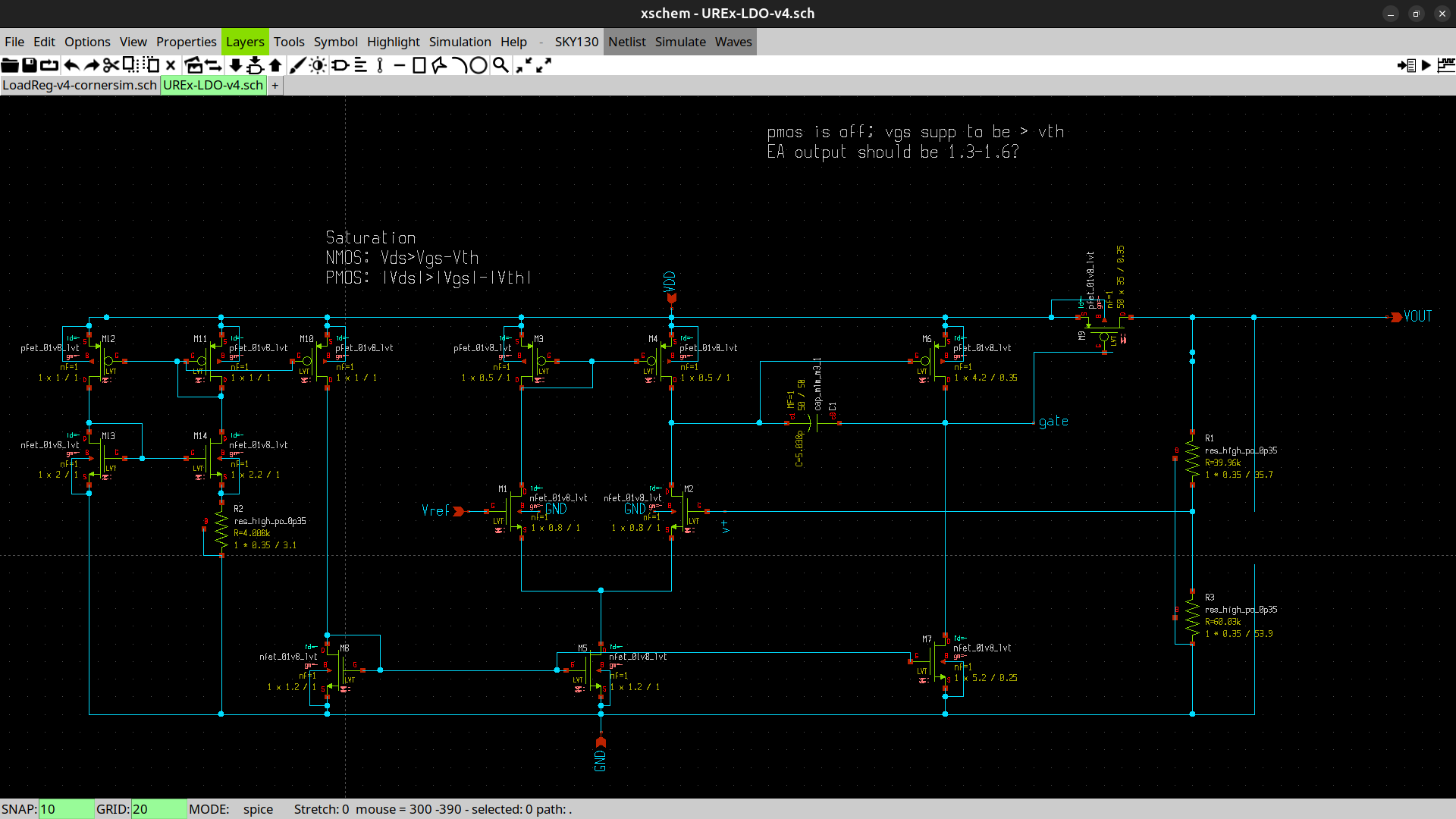The image size is (1456, 819).
Task: Select the Insert line tool icon
Action: tap(399, 65)
